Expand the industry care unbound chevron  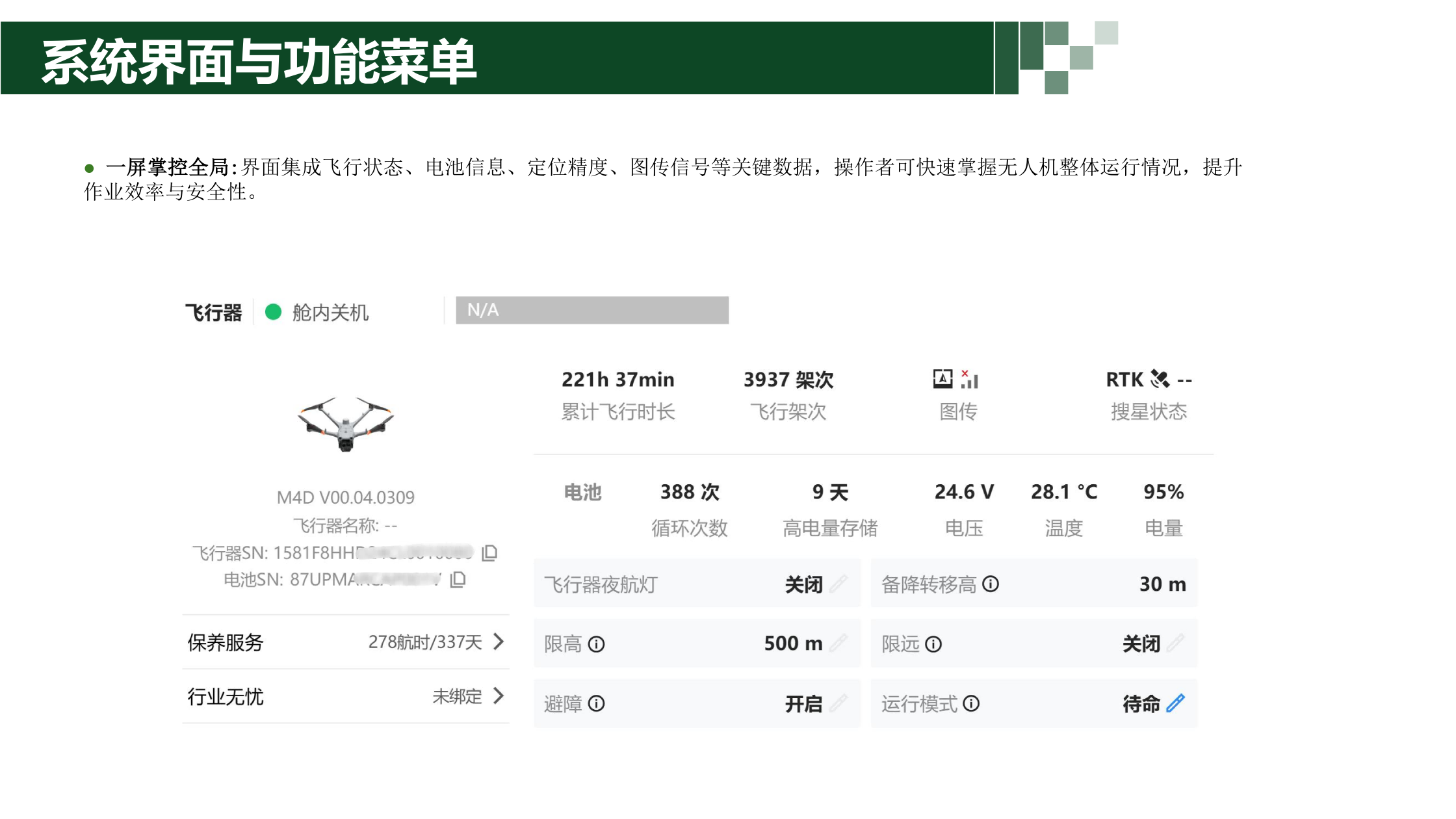(499, 695)
